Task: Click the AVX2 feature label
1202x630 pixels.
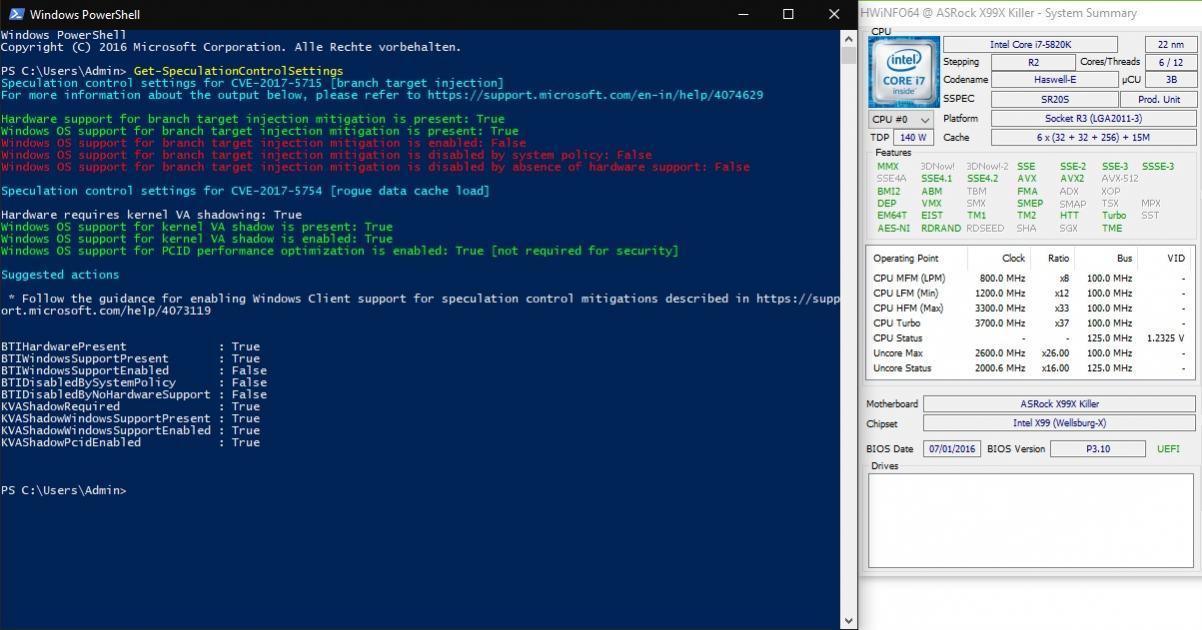Action: point(1071,178)
